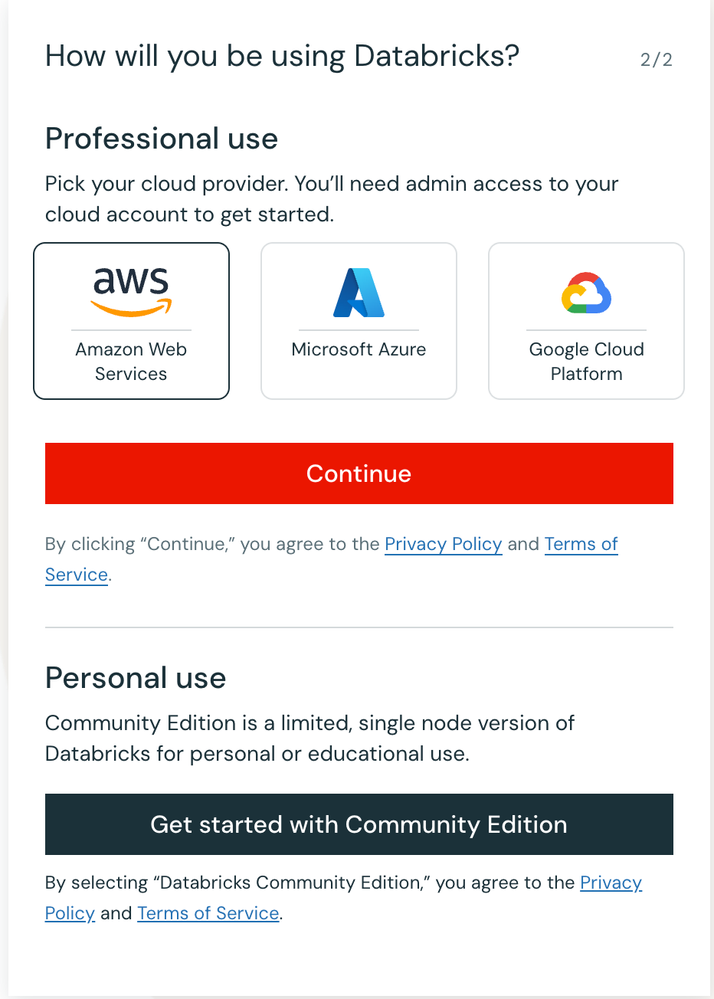This screenshot has width=714, height=999.
Task: Click the Professional use heading
Action: click(x=162, y=138)
